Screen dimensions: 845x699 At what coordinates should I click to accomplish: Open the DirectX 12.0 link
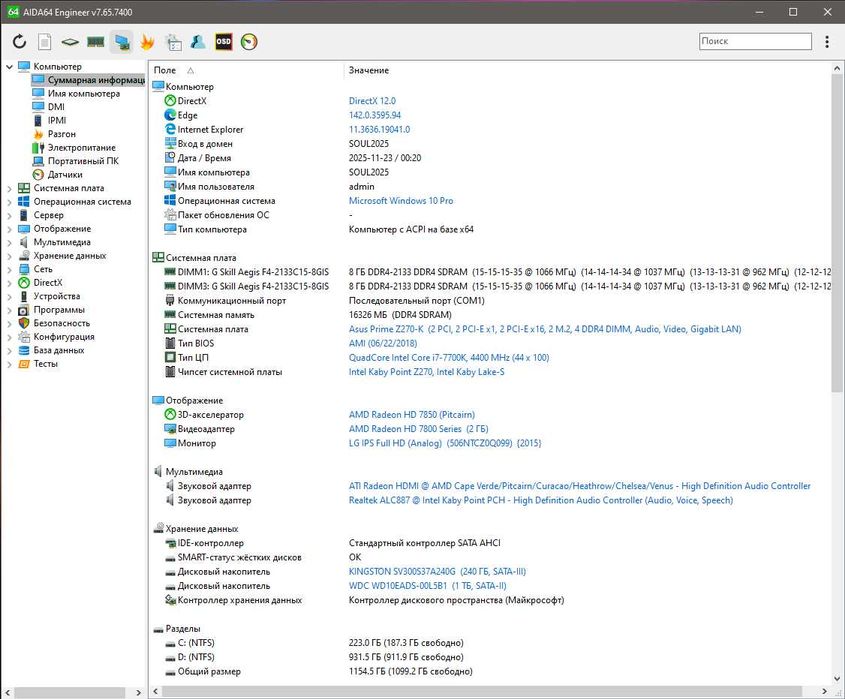click(x=372, y=101)
